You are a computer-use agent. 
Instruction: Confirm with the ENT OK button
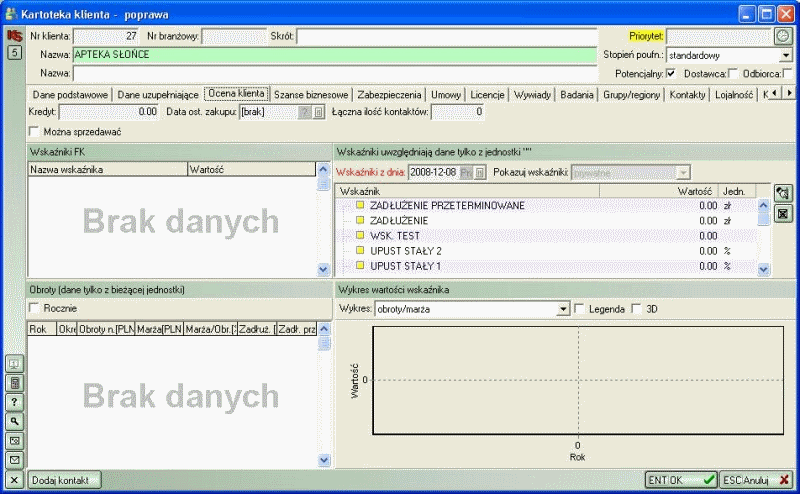click(681, 479)
